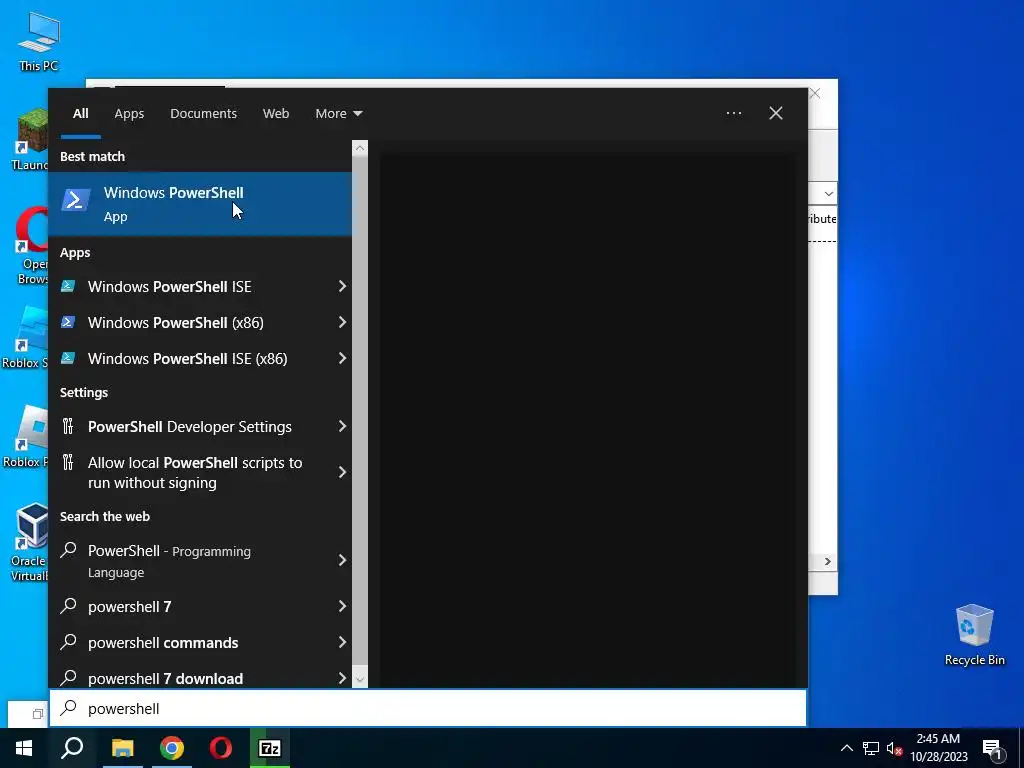Screen dimensions: 1024x768
Task: Click search icon beside powershell commands
Action: tap(68, 641)
